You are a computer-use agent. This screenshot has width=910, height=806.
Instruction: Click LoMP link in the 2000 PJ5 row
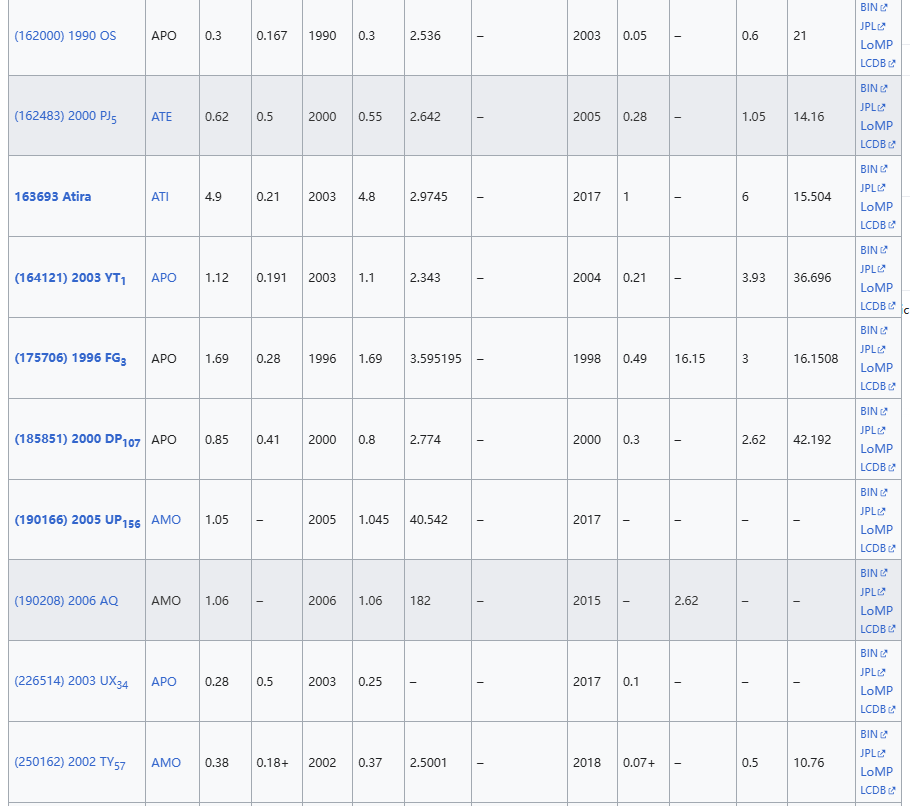click(876, 126)
